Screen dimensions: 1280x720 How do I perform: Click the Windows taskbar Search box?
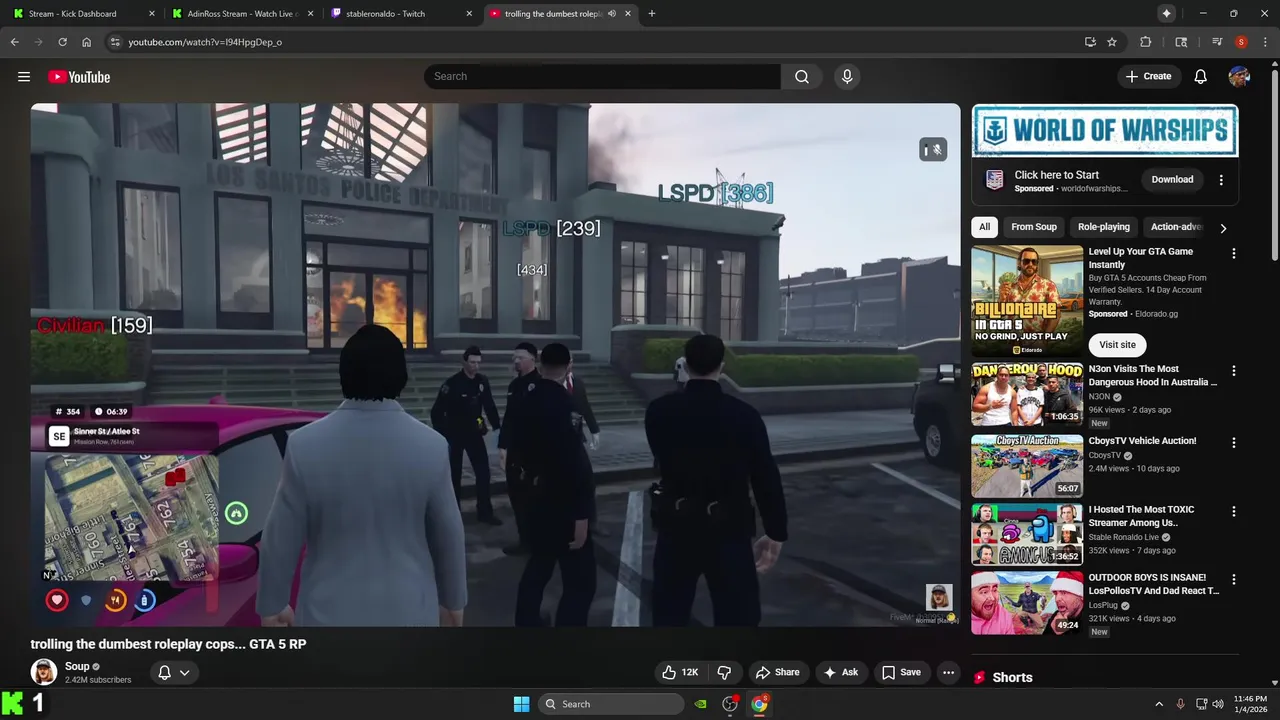pos(611,704)
